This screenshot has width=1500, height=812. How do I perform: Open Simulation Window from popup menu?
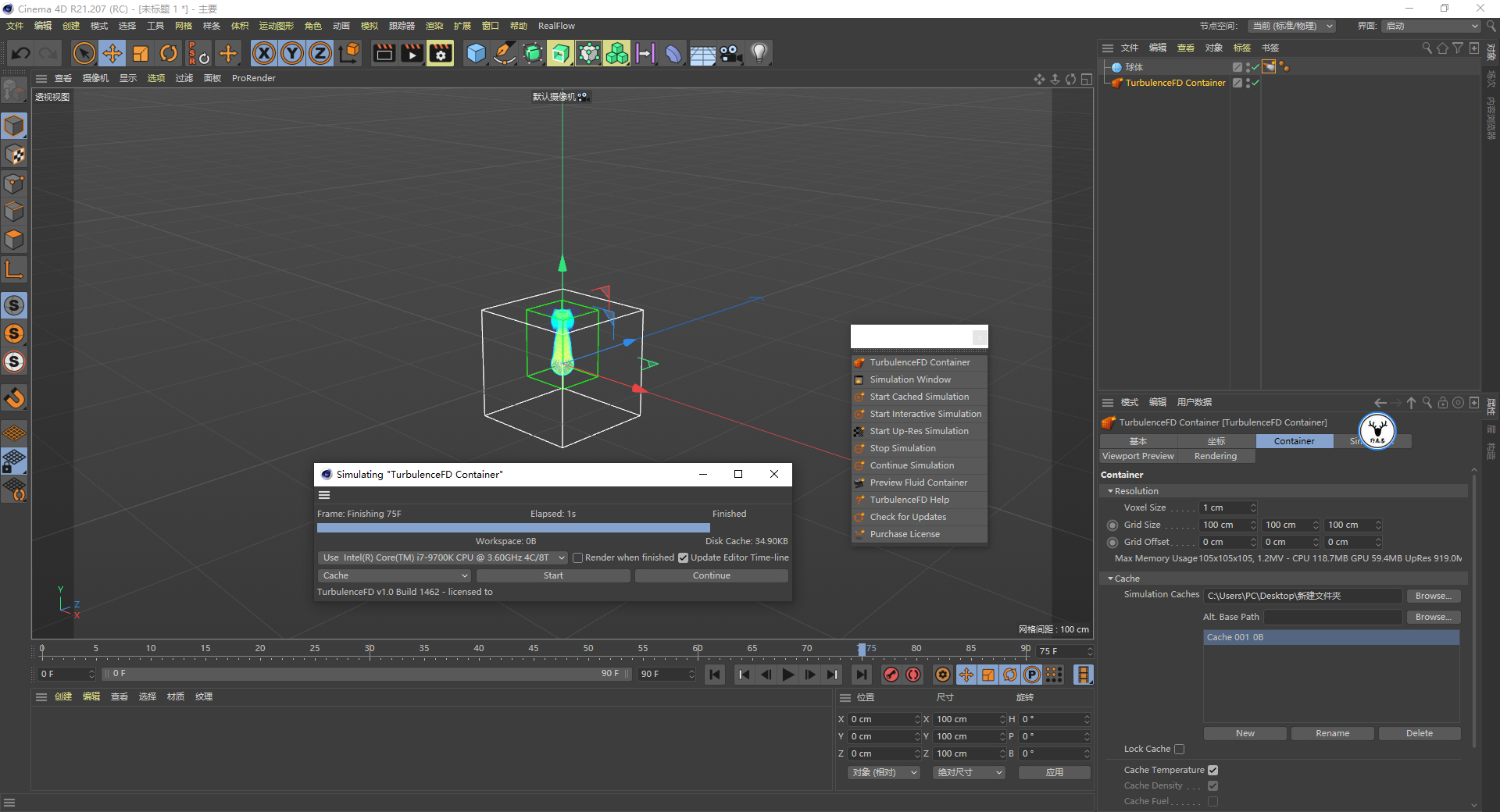[920, 379]
